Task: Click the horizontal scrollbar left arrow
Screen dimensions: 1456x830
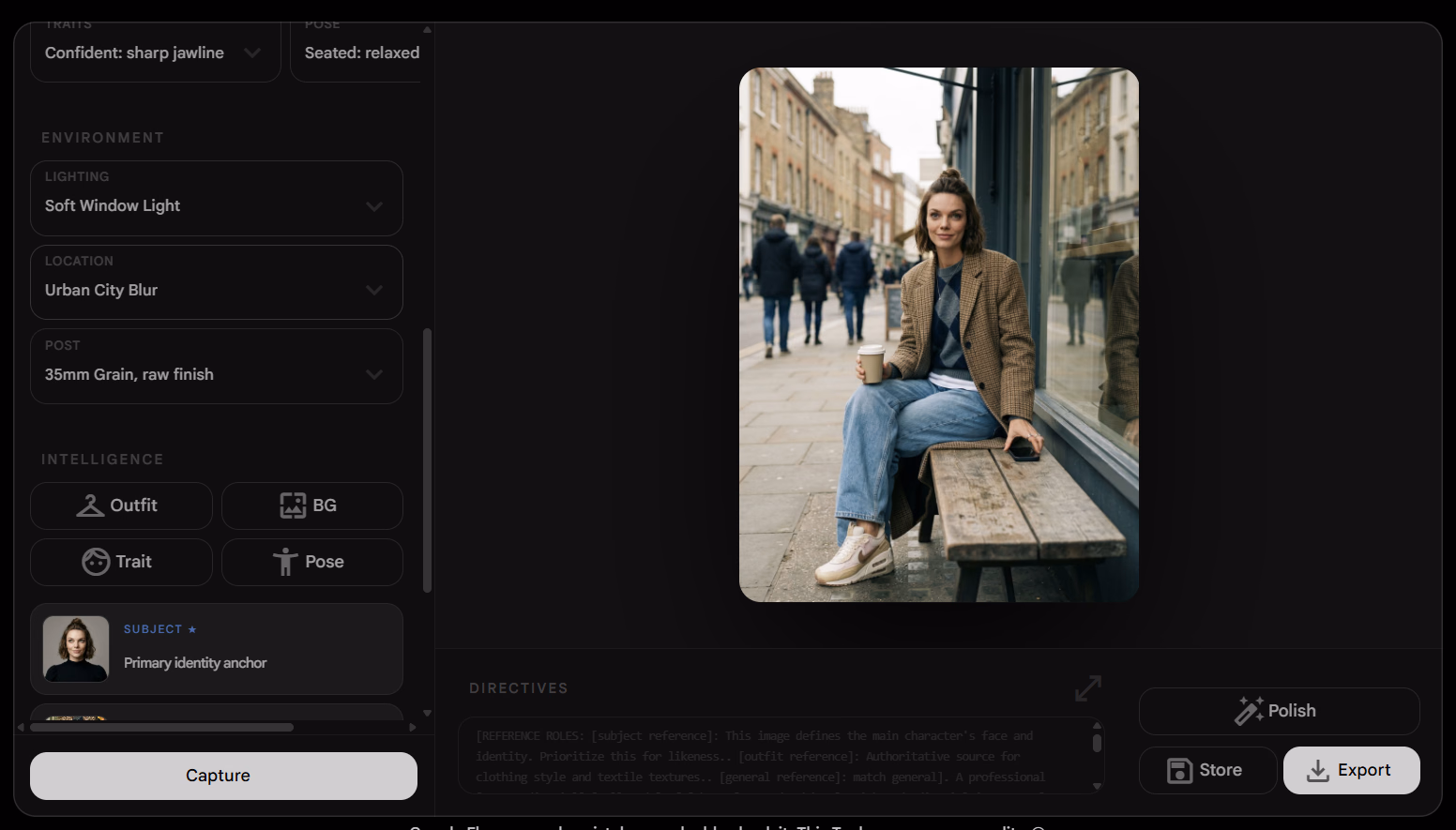Action: click(x=21, y=727)
